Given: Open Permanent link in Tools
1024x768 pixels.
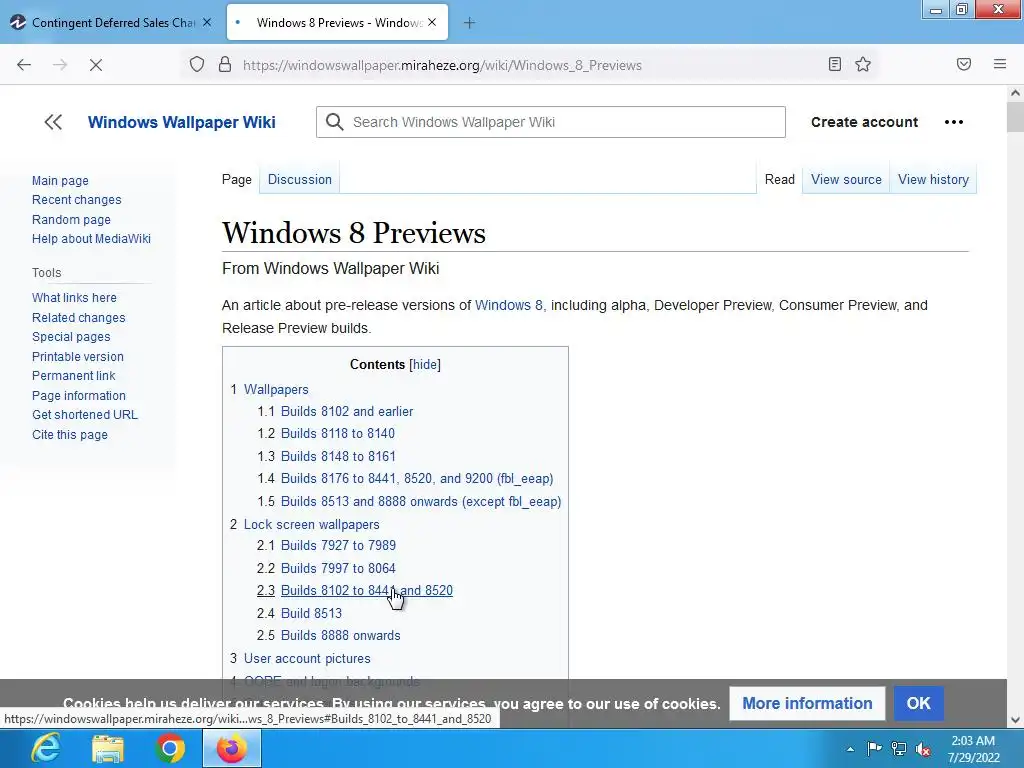Looking at the screenshot, I should coord(73,376).
